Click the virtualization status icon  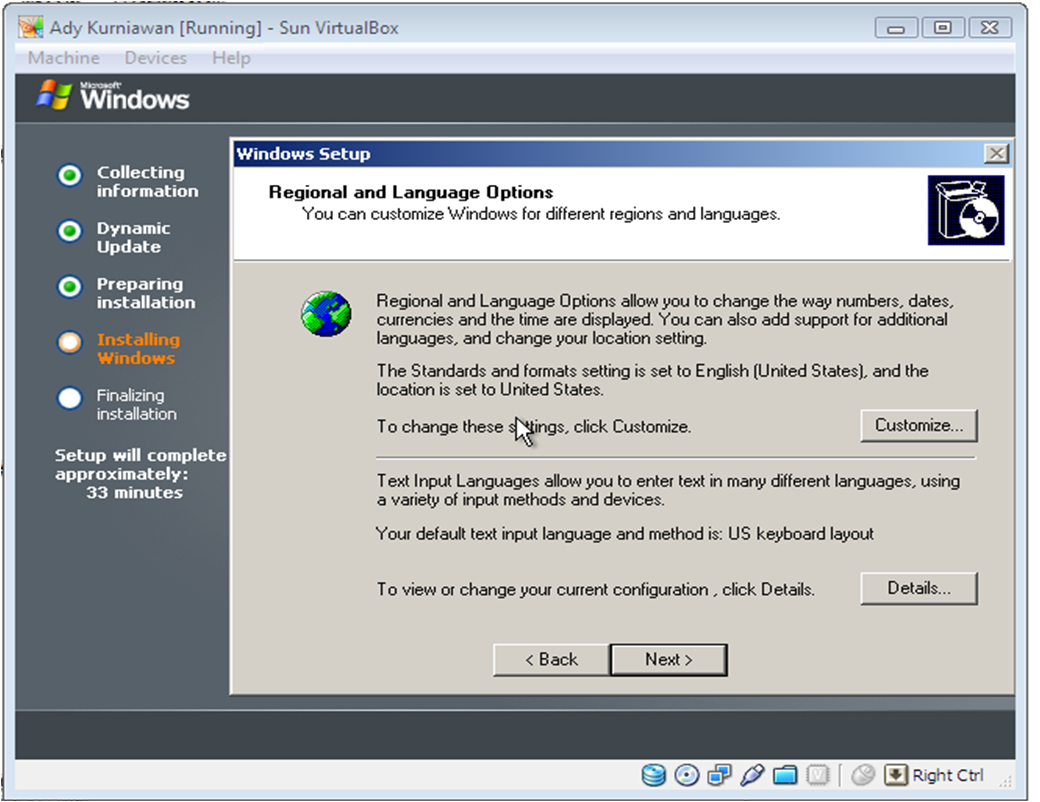[818, 775]
